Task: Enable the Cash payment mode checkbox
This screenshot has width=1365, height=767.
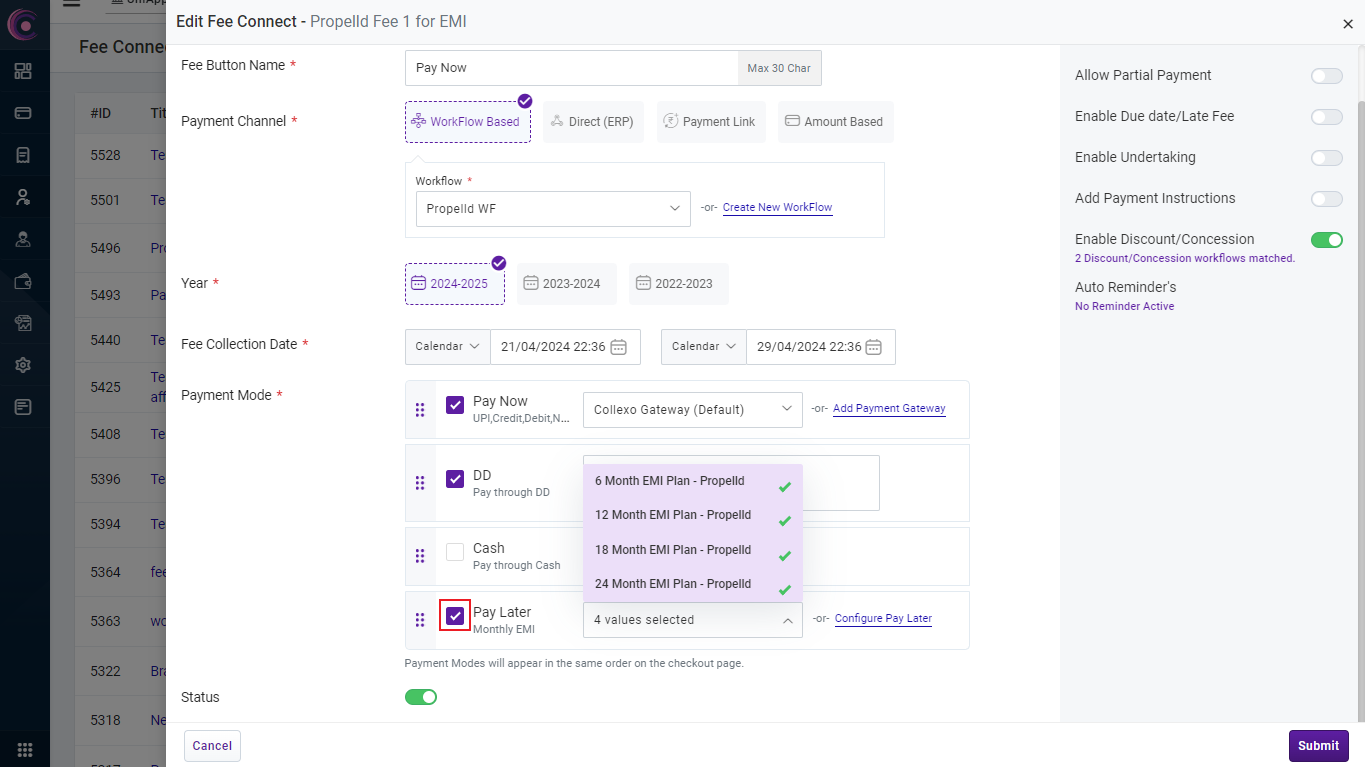Action: point(455,552)
